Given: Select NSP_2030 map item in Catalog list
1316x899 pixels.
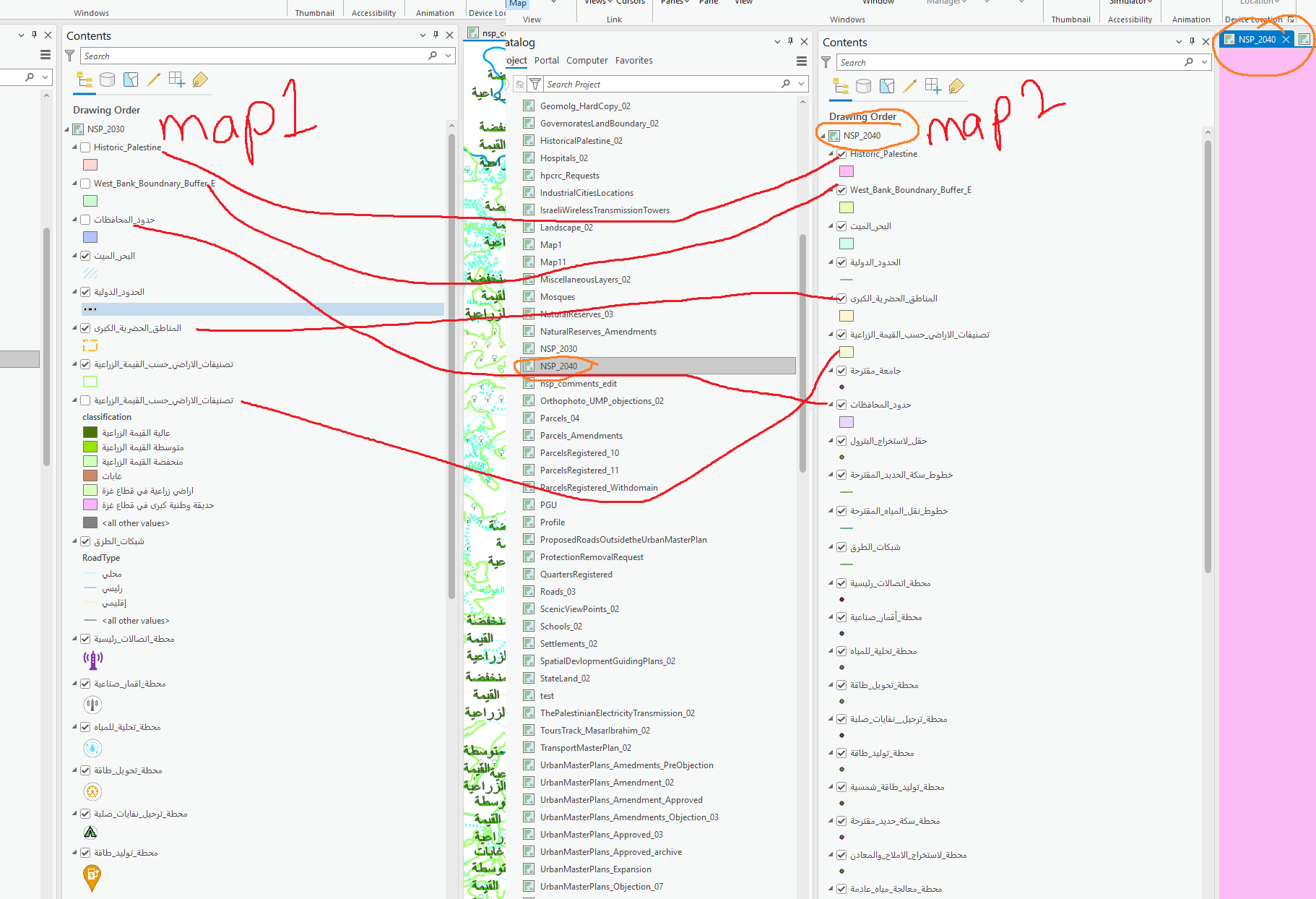Looking at the screenshot, I should [558, 349].
